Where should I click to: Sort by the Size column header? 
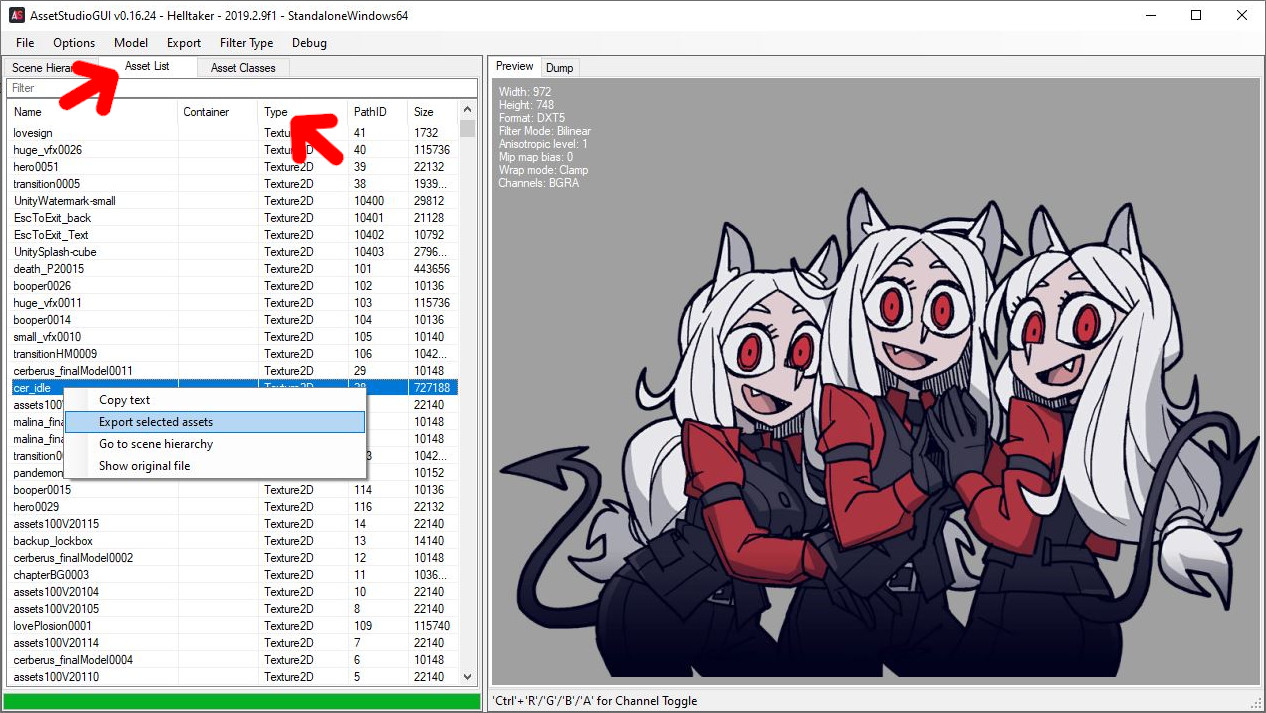click(x=432, y=112)
